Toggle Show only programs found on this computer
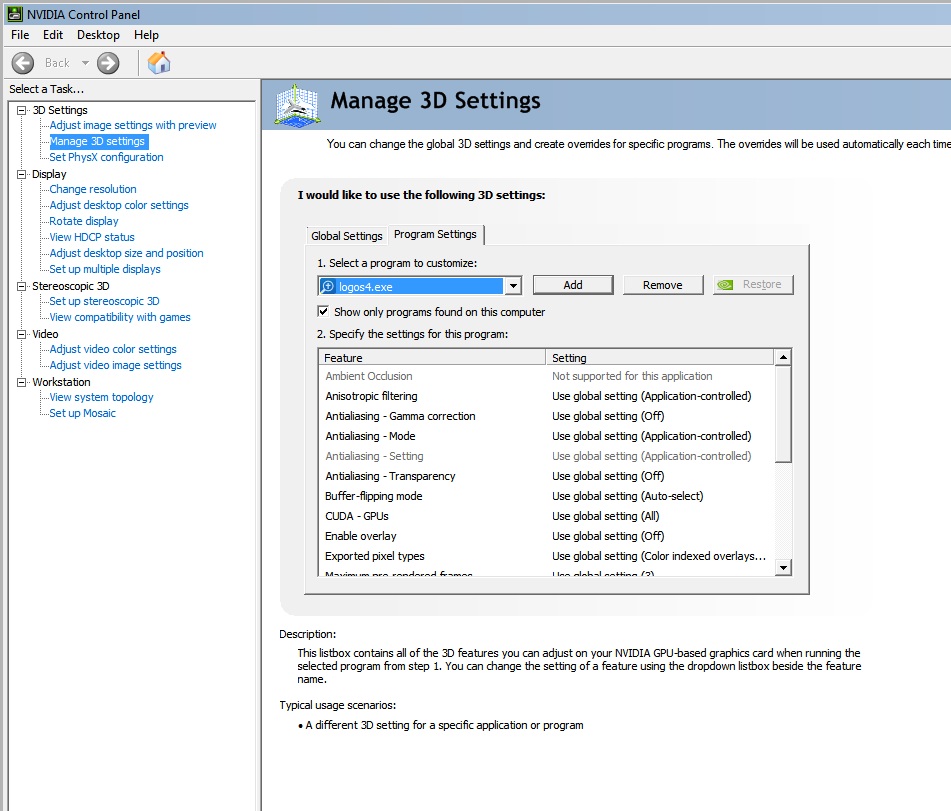951x811 pixels. (x=323, y=311)
